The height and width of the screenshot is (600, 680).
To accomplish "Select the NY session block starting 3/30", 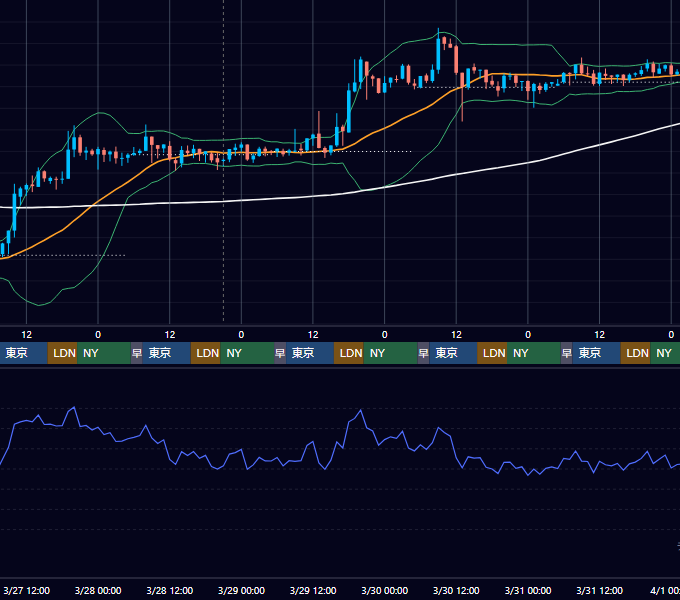I will click(534, 353).
